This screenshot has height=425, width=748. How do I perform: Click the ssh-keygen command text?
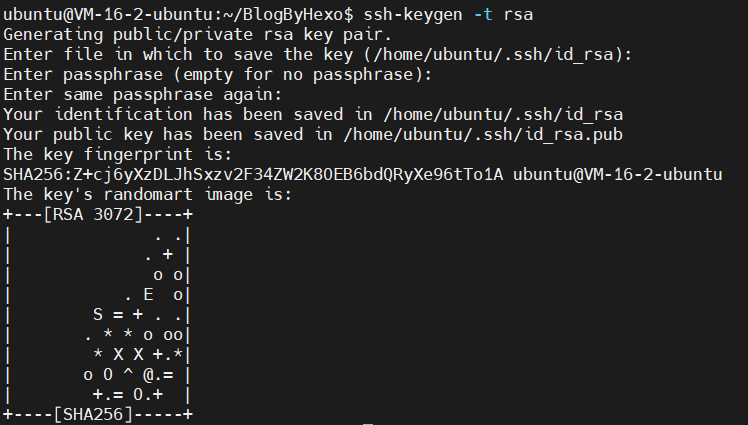coord(413,15)
